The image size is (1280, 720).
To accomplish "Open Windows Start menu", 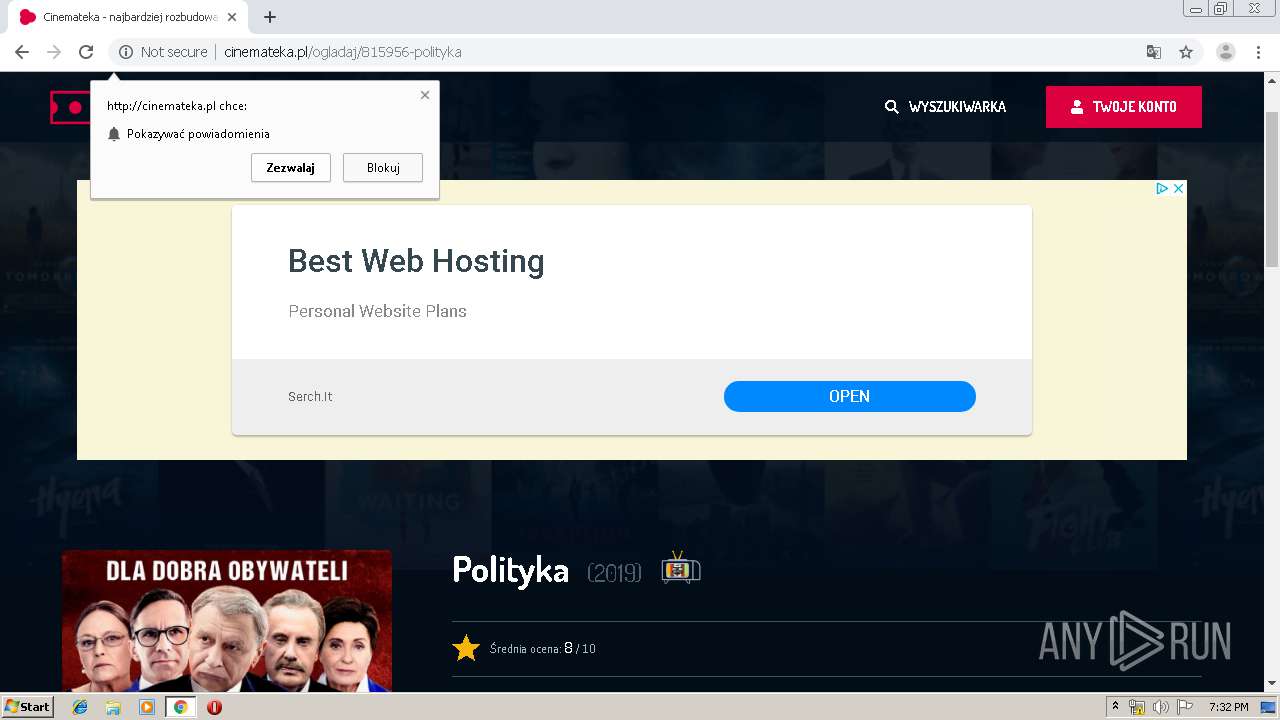I will (x=28, y=707).
